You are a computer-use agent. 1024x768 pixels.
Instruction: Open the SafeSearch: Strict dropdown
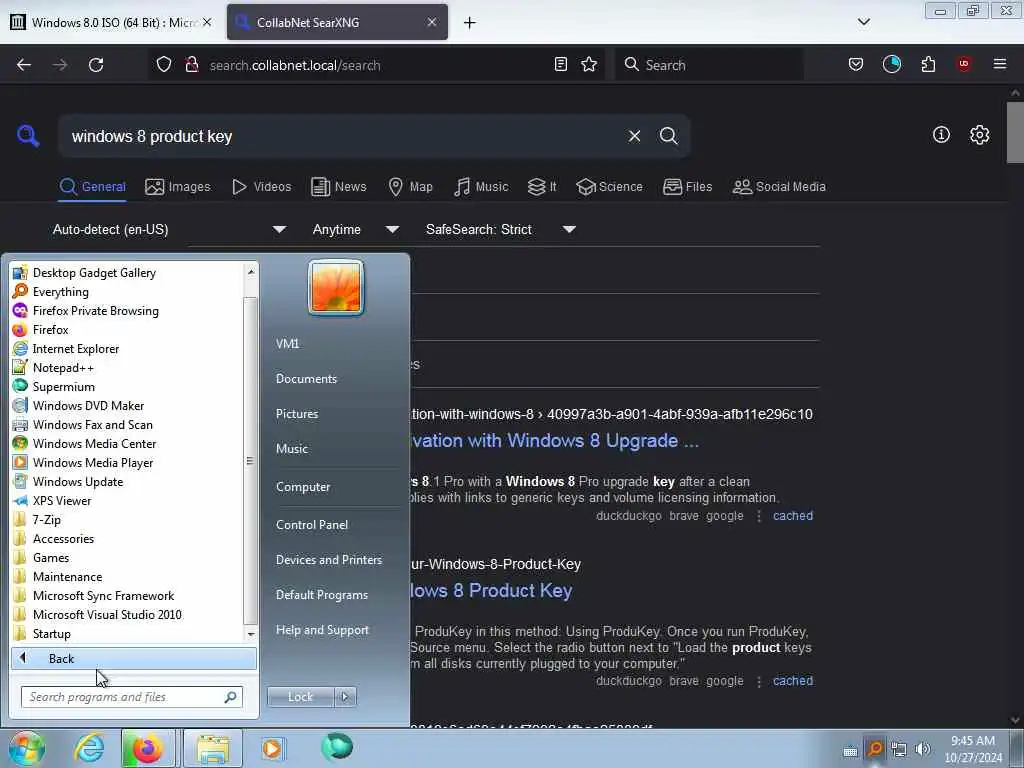click(500, 229)
